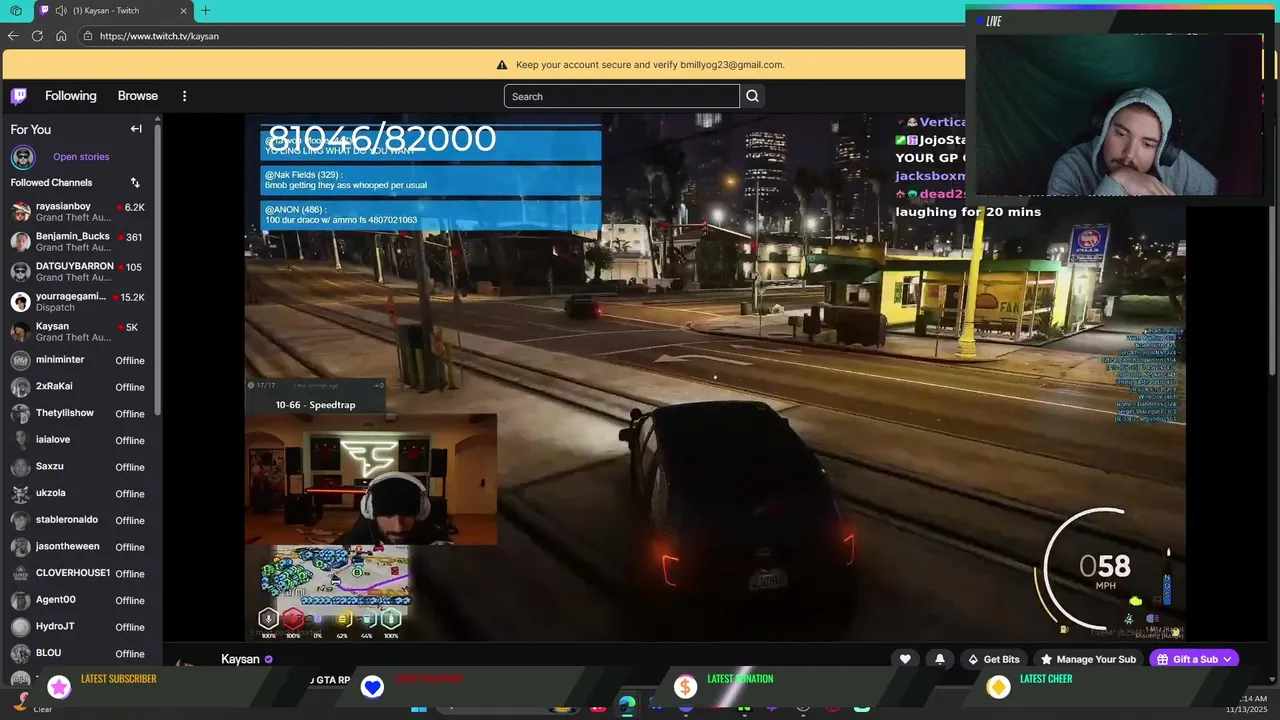Open stableronaldo offline channel
The width and height of the screenshot is (1280, 720).
tap(78, 520)
